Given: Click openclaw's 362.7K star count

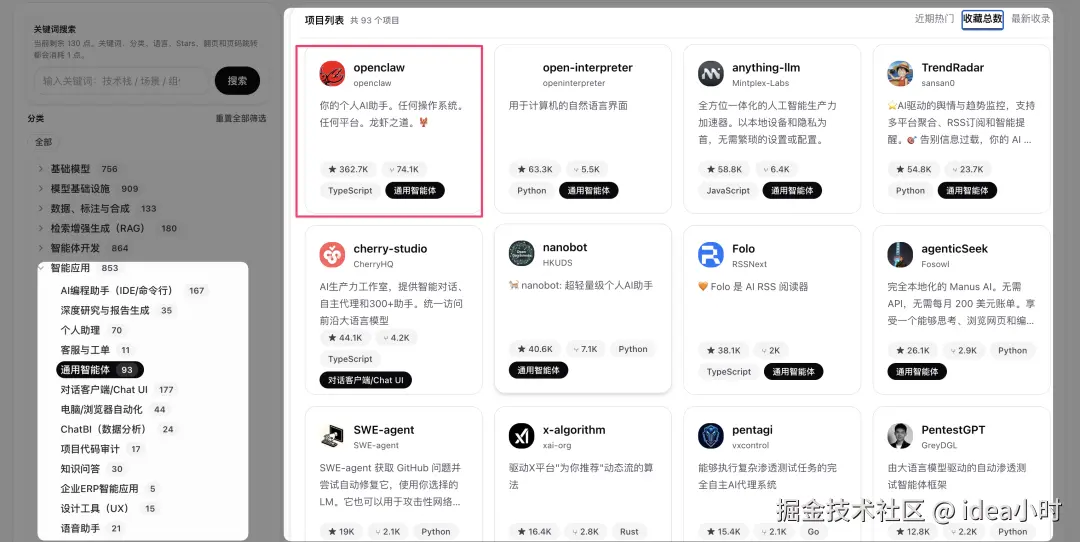Looking at the screenshot, I should click(x=348, y=169).
